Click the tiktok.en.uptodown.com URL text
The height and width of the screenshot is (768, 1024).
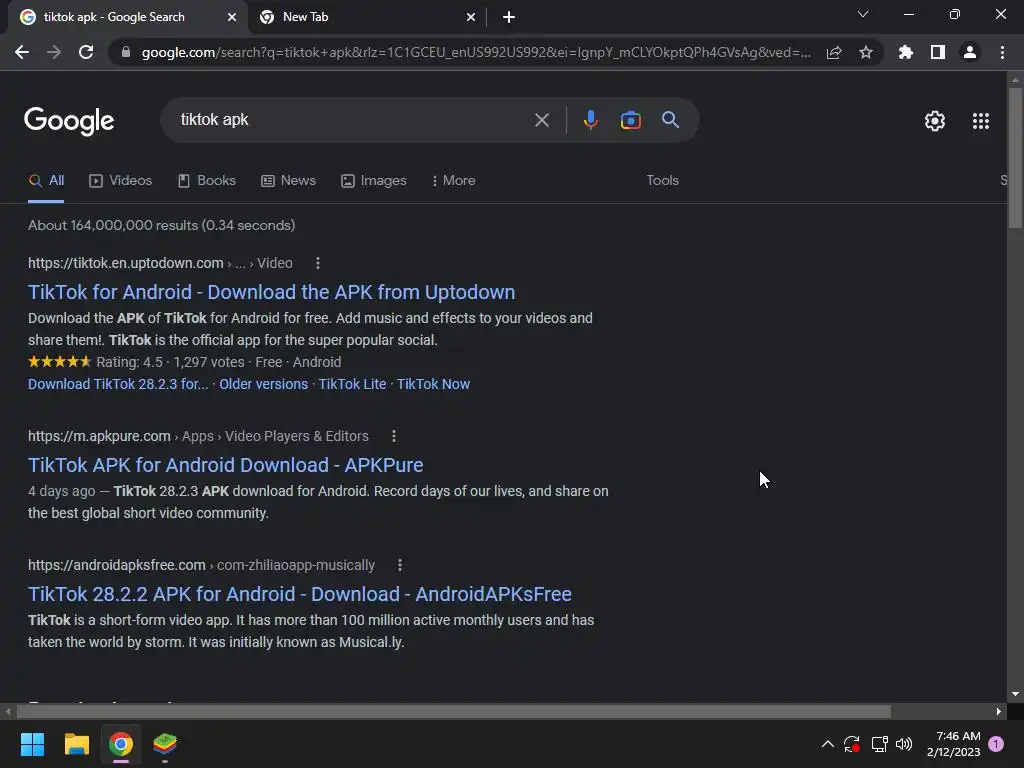click(125, 263)
